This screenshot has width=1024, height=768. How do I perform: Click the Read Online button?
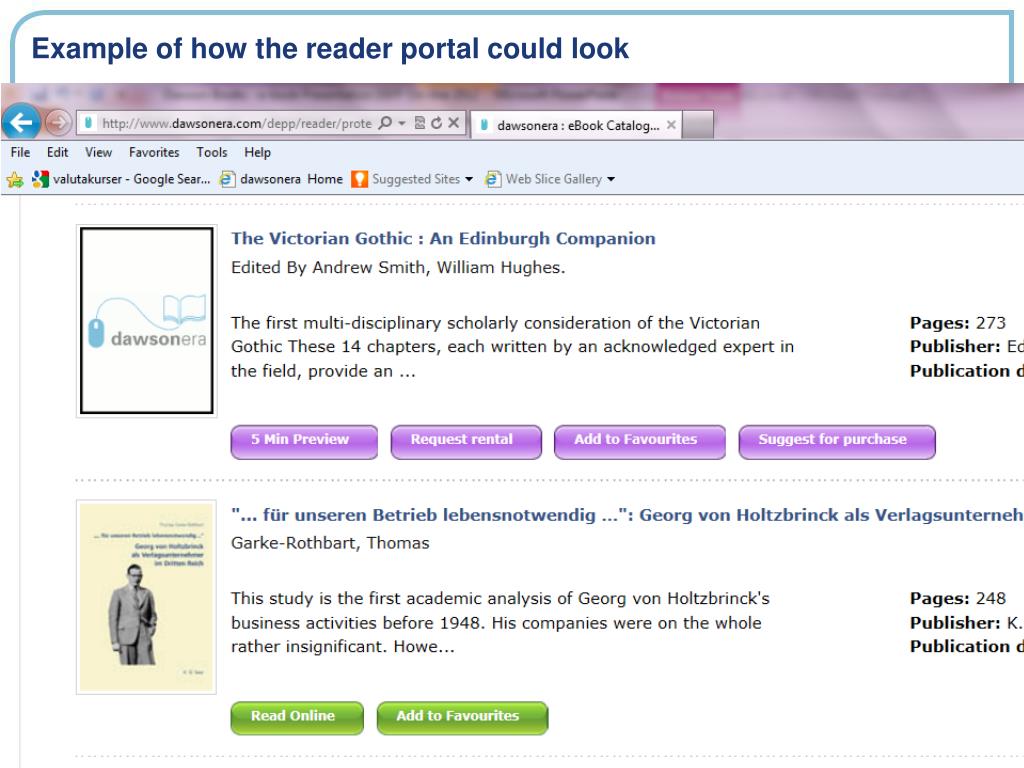click(297, 718)
